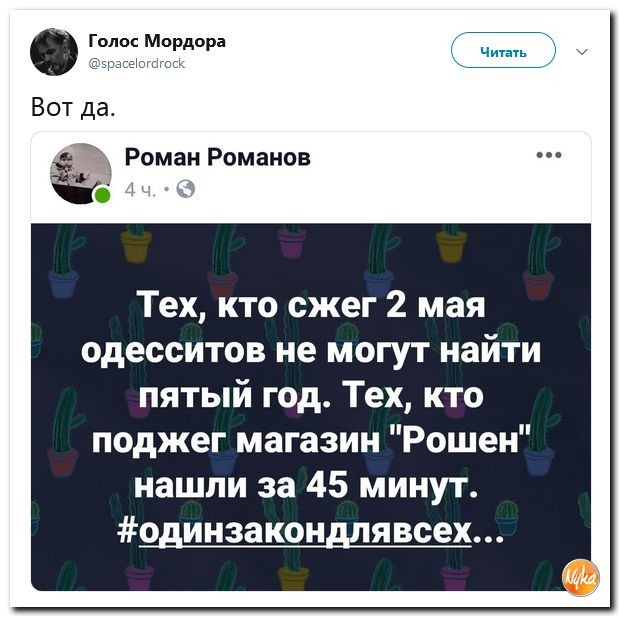The width and height of the screenshot is (621, 618).
Task: Click the green online status dot
Action: coord(103,195)
